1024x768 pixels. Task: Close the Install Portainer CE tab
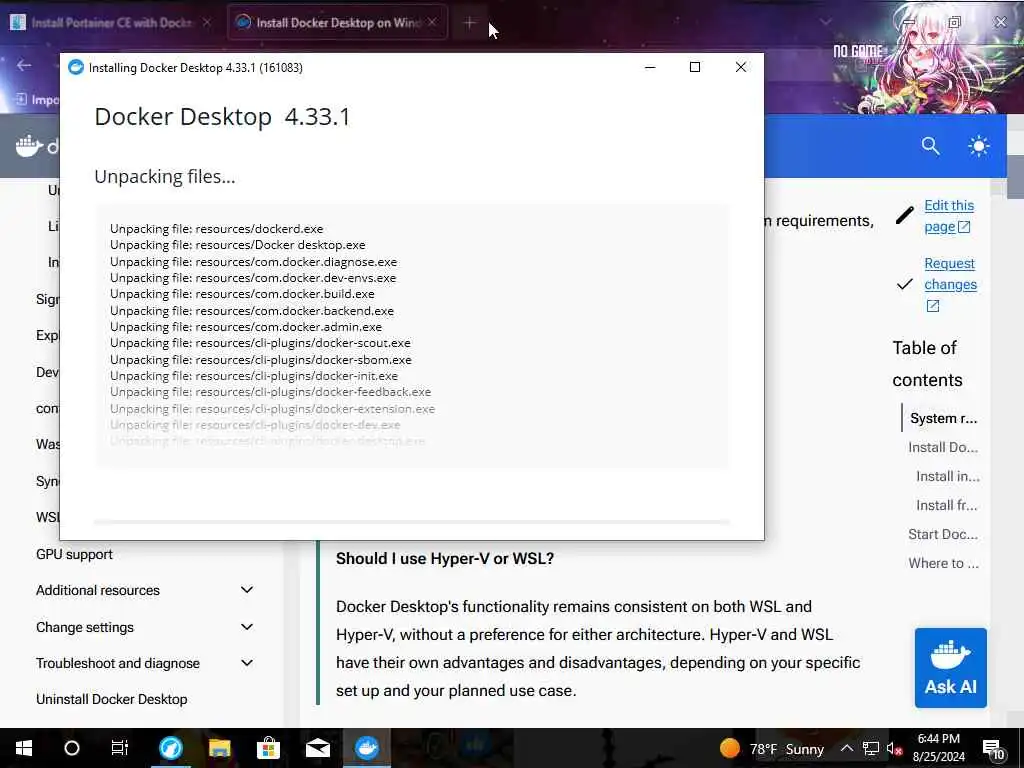206,22
